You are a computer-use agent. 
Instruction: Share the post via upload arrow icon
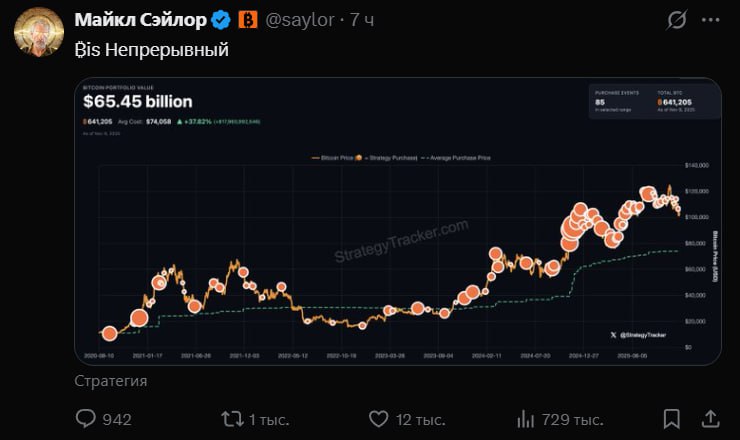coord(711,418)
